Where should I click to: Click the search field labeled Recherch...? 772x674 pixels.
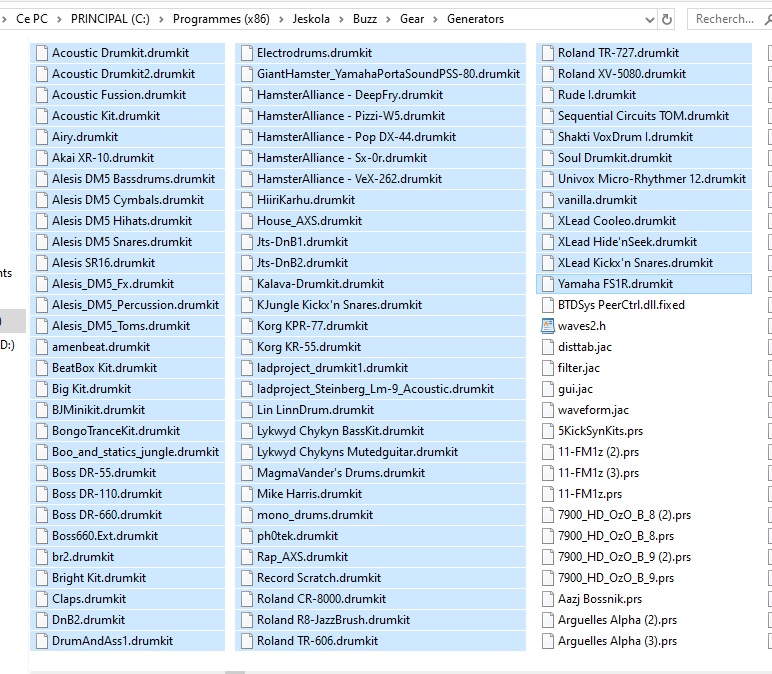coord(729,19)
